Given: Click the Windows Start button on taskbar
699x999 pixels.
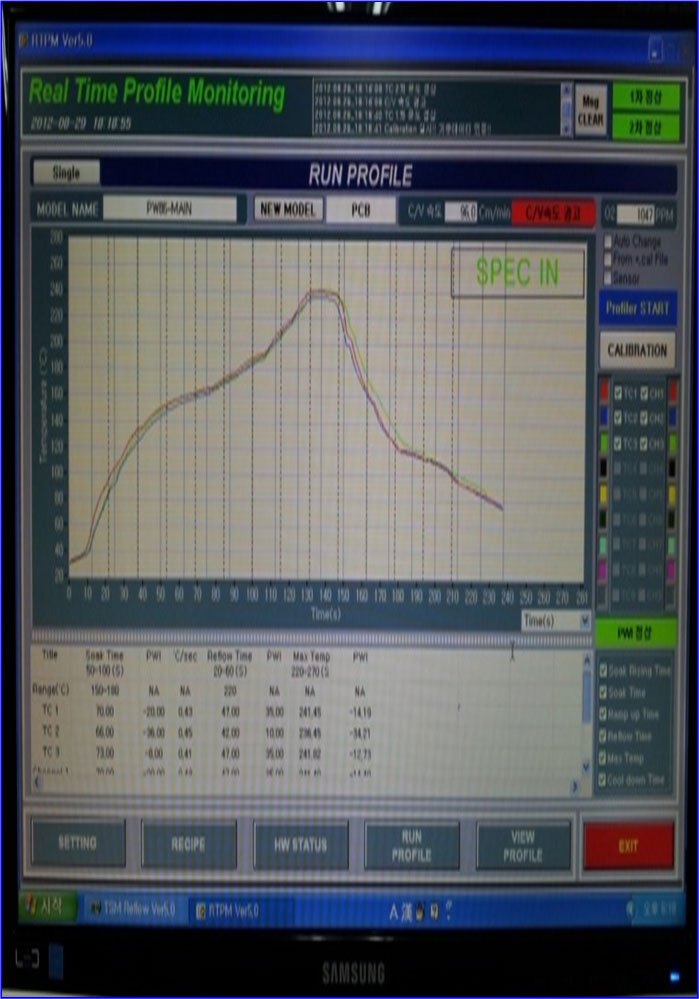Looking at the screenshot, I should click(42, 906).
